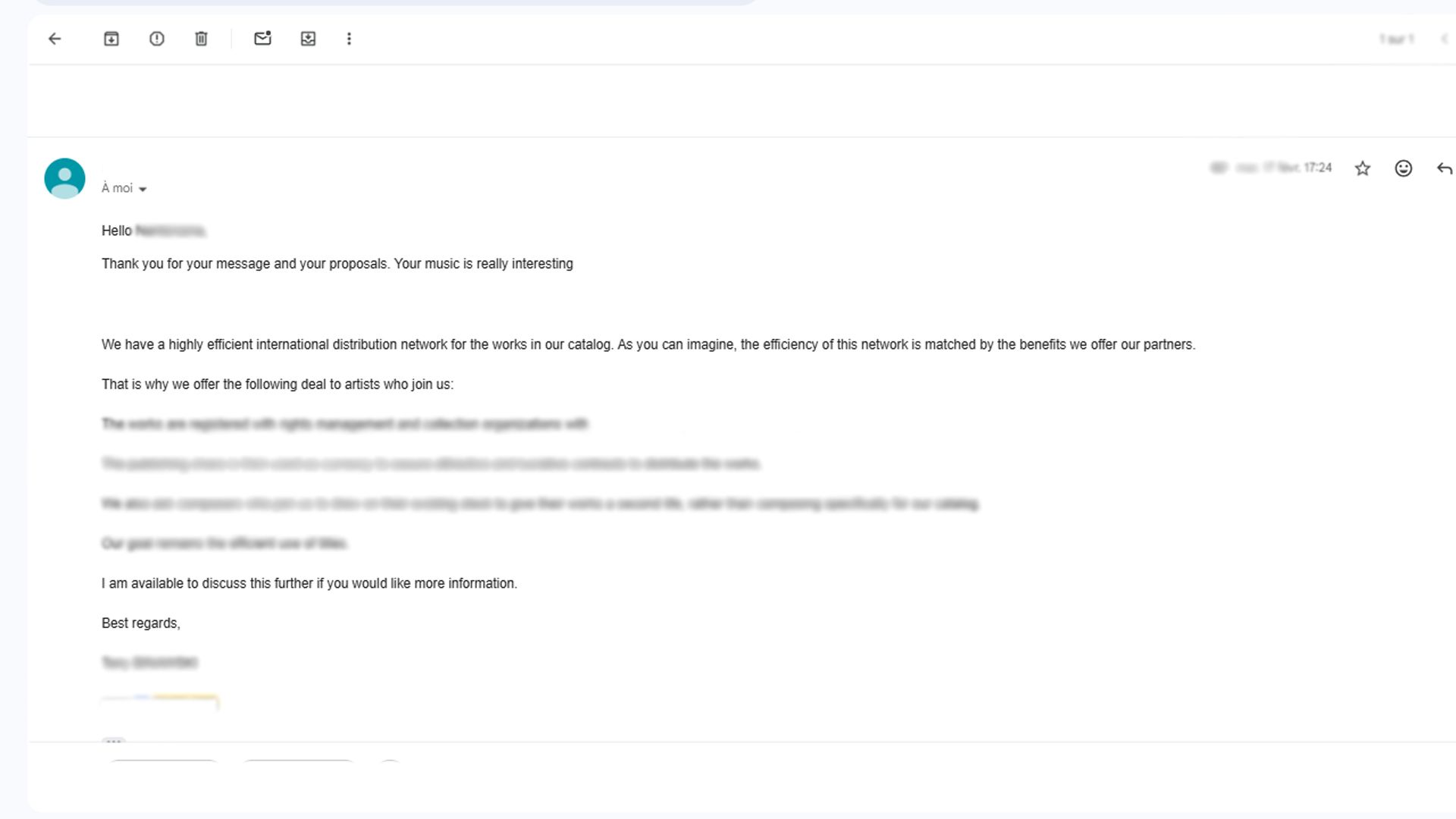The image size is (1456, 819).
Task: Report this message as spam
Action: (157, 39)
